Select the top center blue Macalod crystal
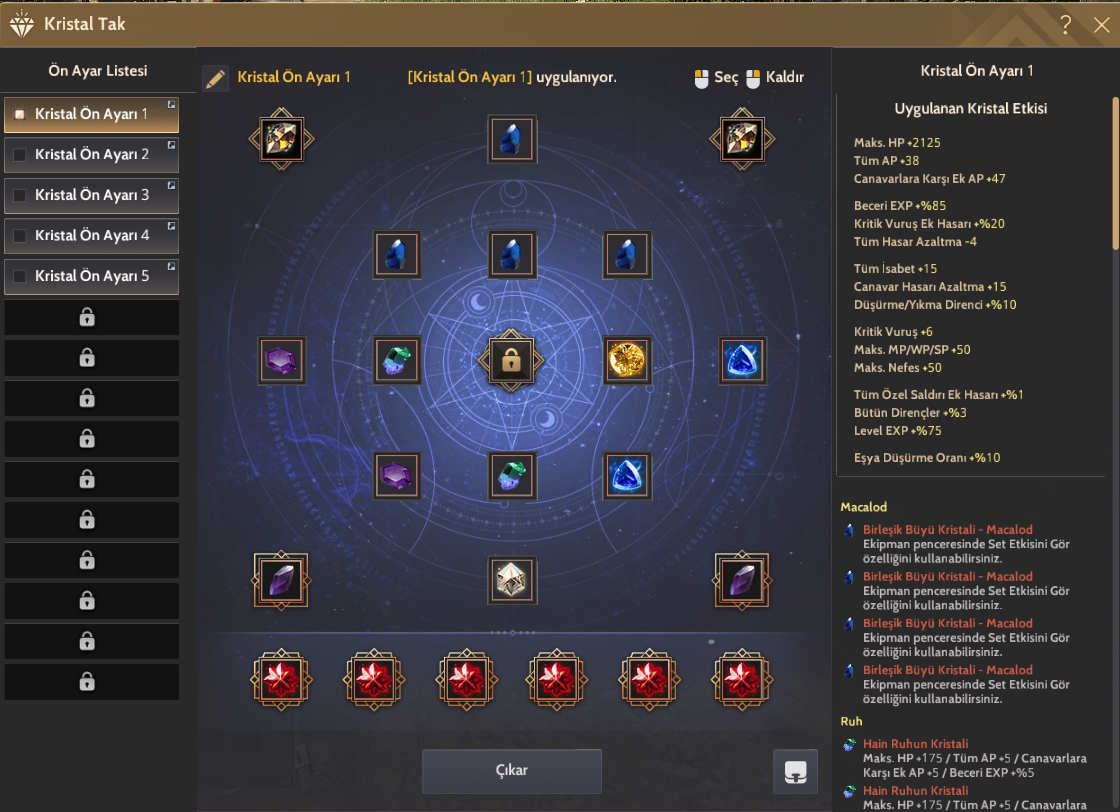The height and width of the screenshot is (812, 1120). tap(511, 139)
